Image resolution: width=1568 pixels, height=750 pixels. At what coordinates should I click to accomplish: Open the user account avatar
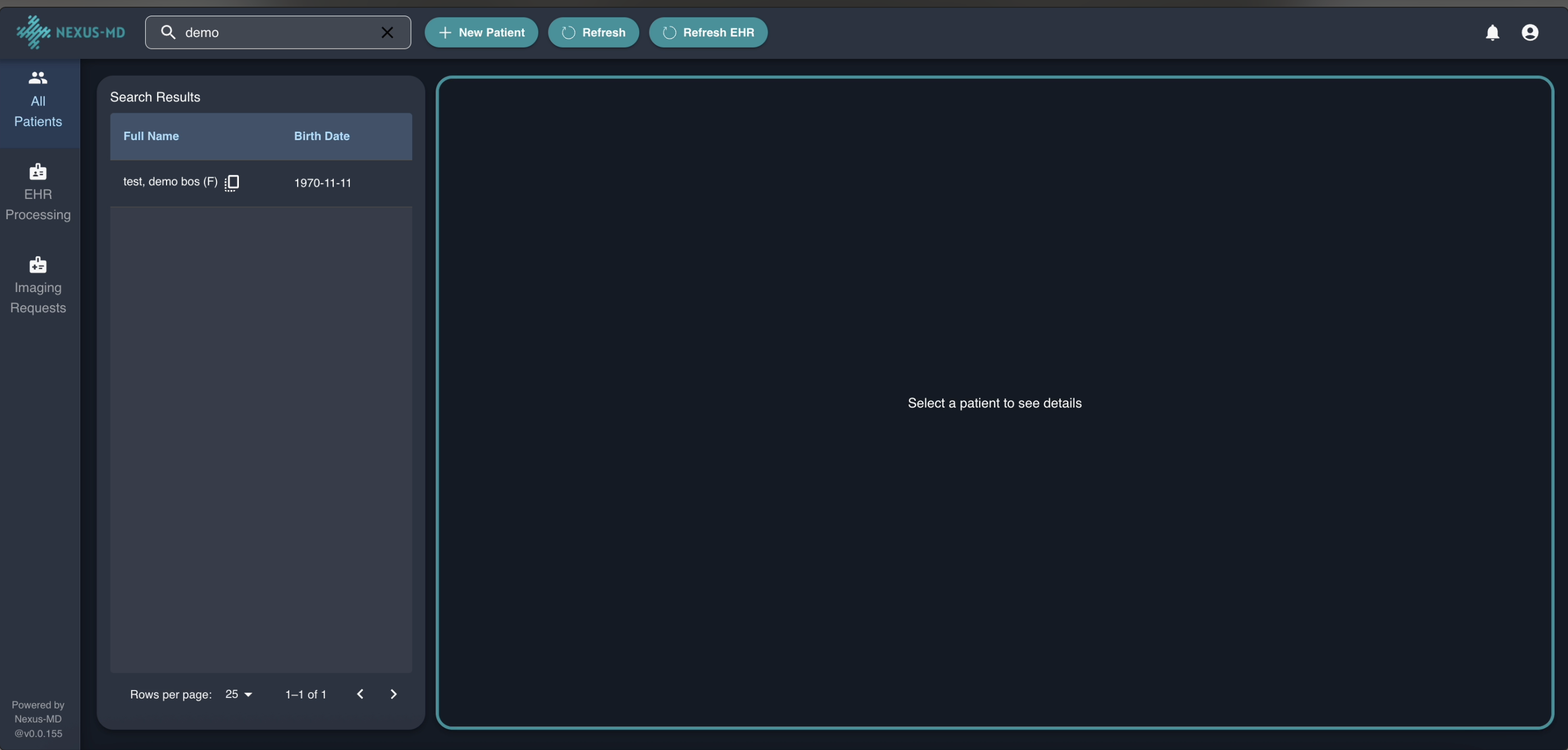point(1531,33)
